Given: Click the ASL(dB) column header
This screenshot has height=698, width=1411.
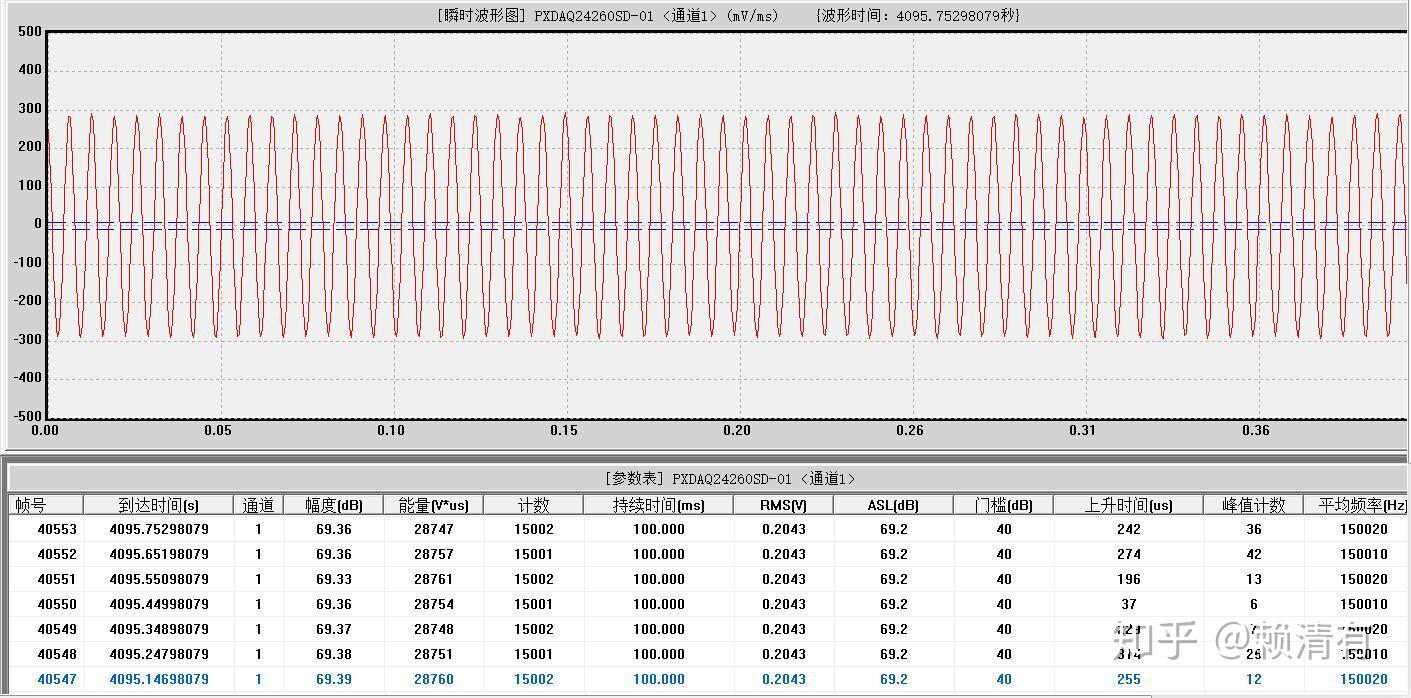Looking at the screenshot, I should pos(894,505).
